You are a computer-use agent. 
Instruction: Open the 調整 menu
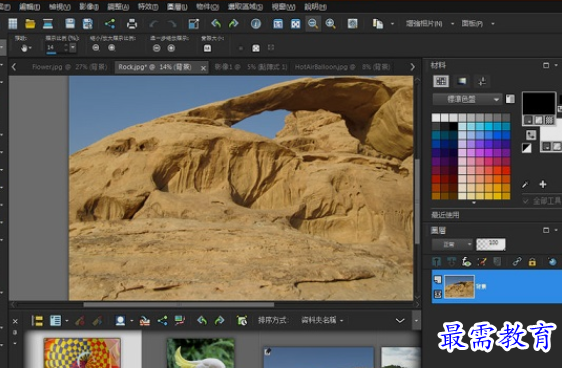click(x=118, y=6)
